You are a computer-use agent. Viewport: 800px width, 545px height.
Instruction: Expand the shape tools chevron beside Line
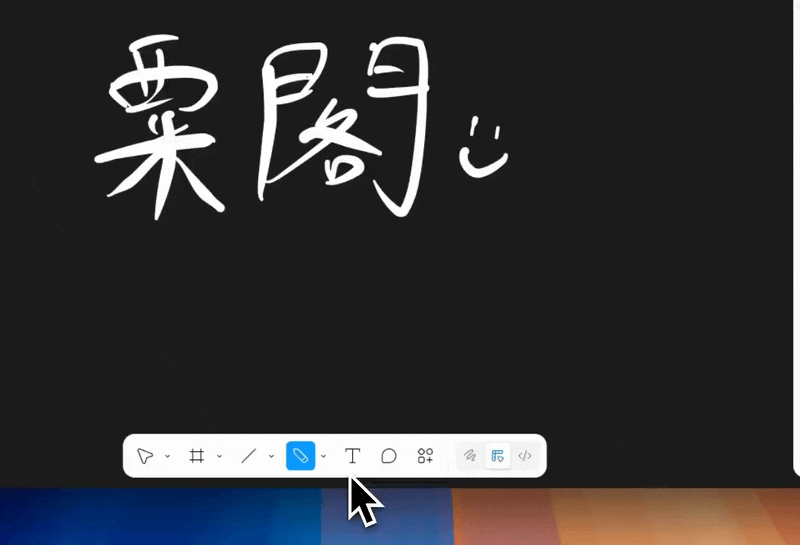(x=272, y=457)
